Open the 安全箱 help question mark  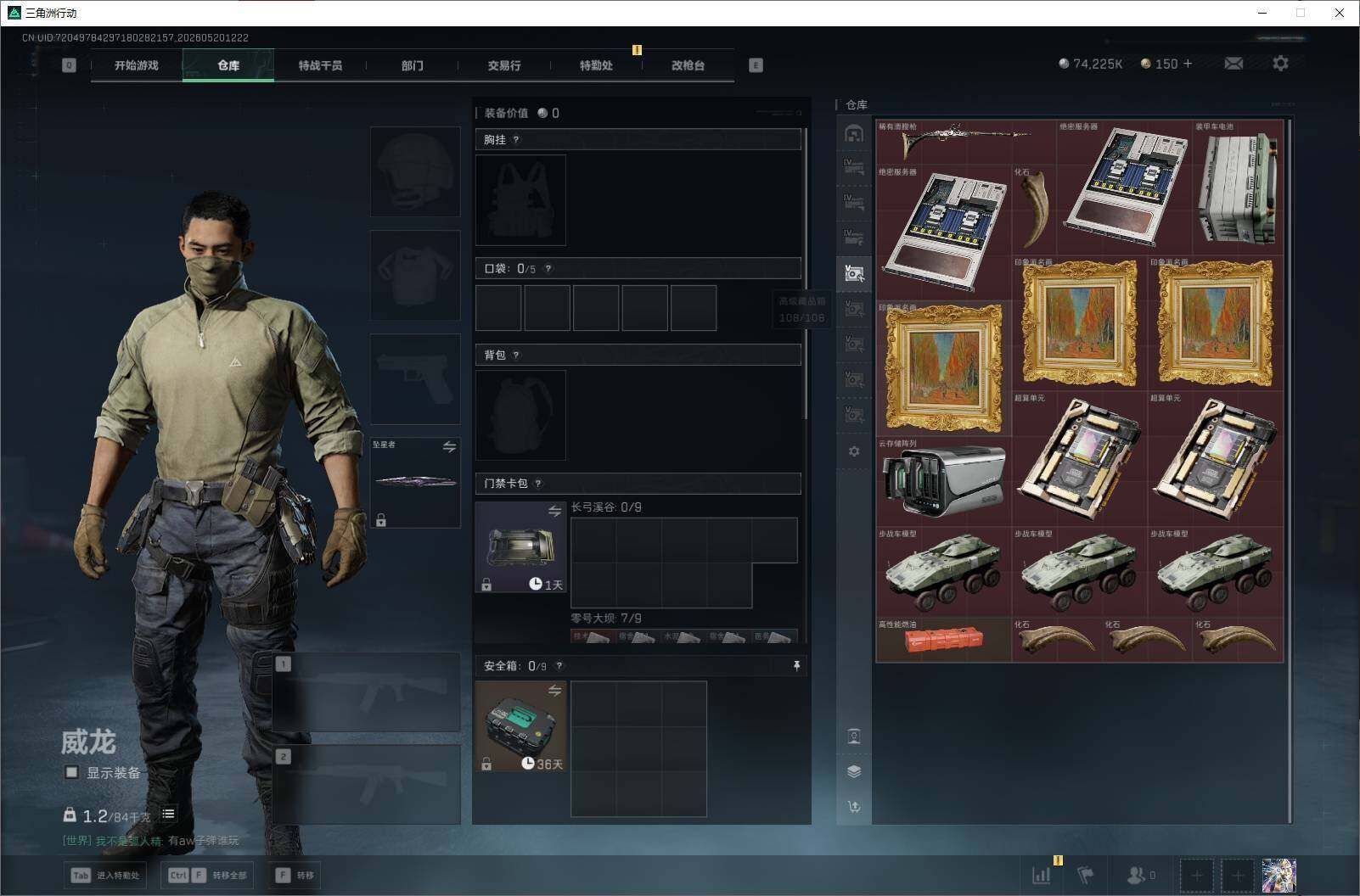tap(559, 666)
